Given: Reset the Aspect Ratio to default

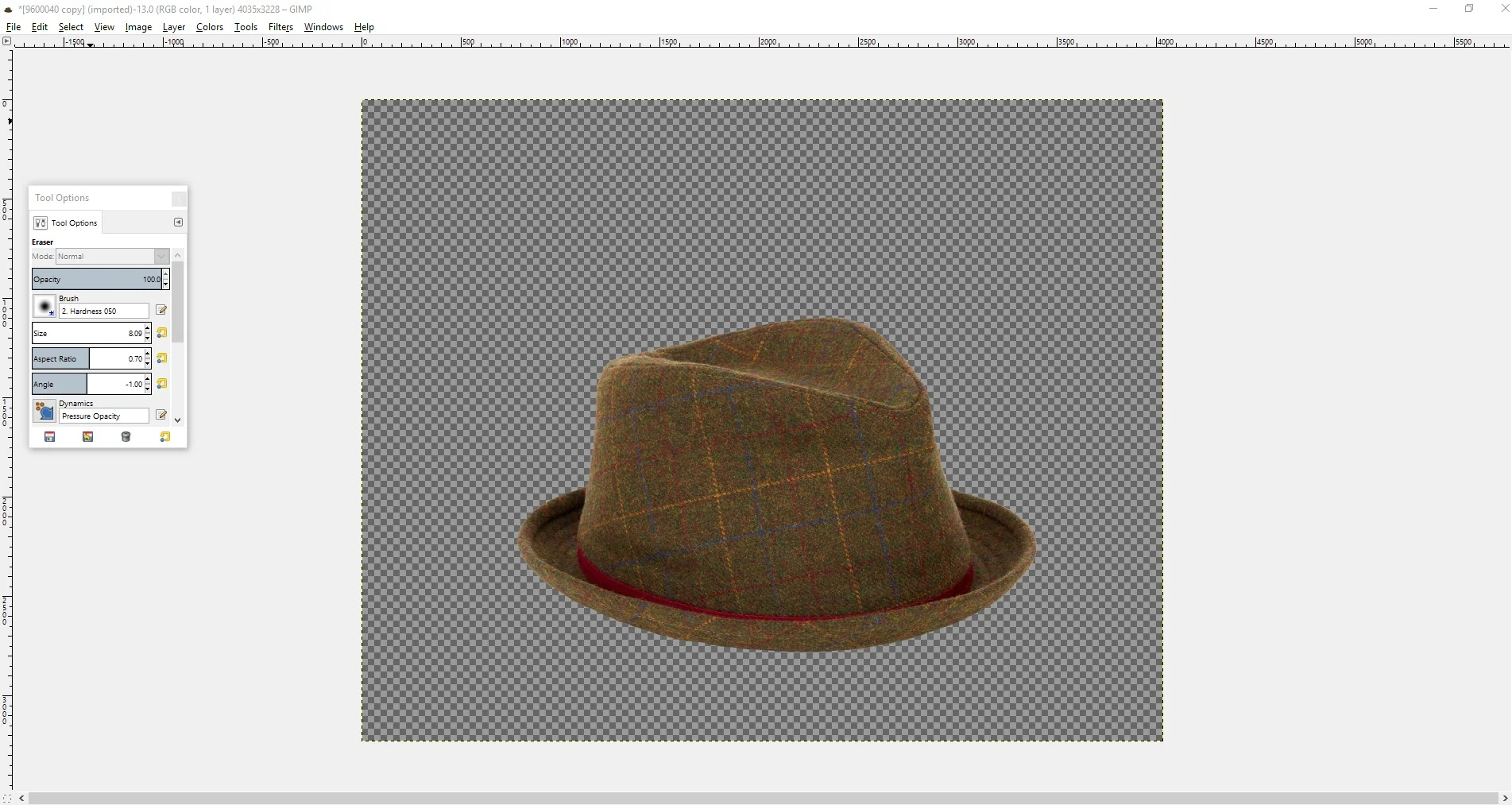Looking at the screenshot, I should coord(161,358).
